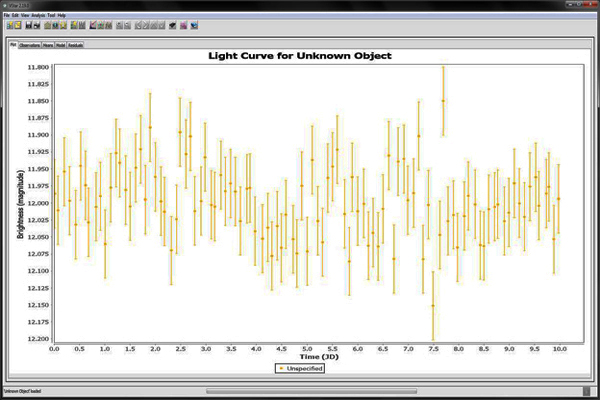This screenshot has width=600, height=400.
Task: Click the 'Time (JD)' axis label
Action: (319, 357)
